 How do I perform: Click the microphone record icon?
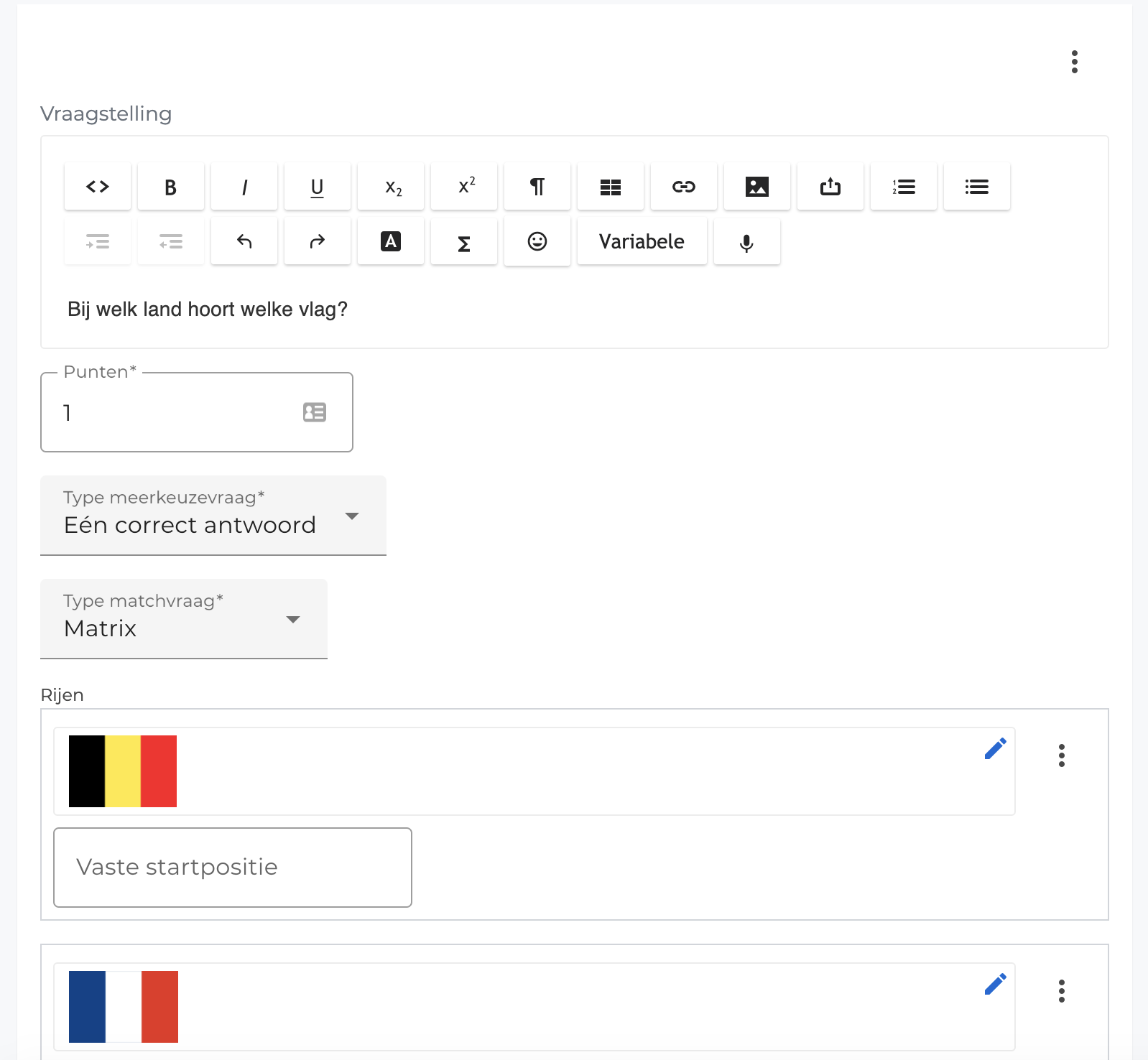pos(747,241)
